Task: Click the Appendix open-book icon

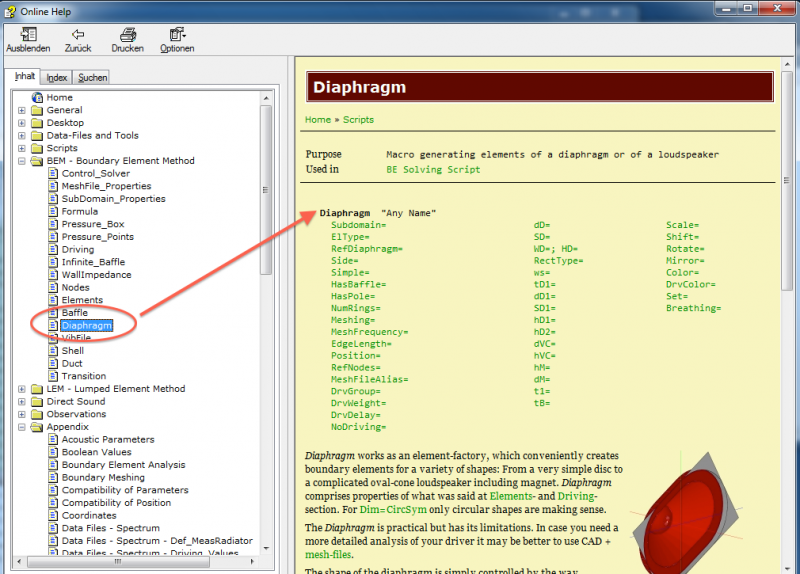Action: [37, 427]
